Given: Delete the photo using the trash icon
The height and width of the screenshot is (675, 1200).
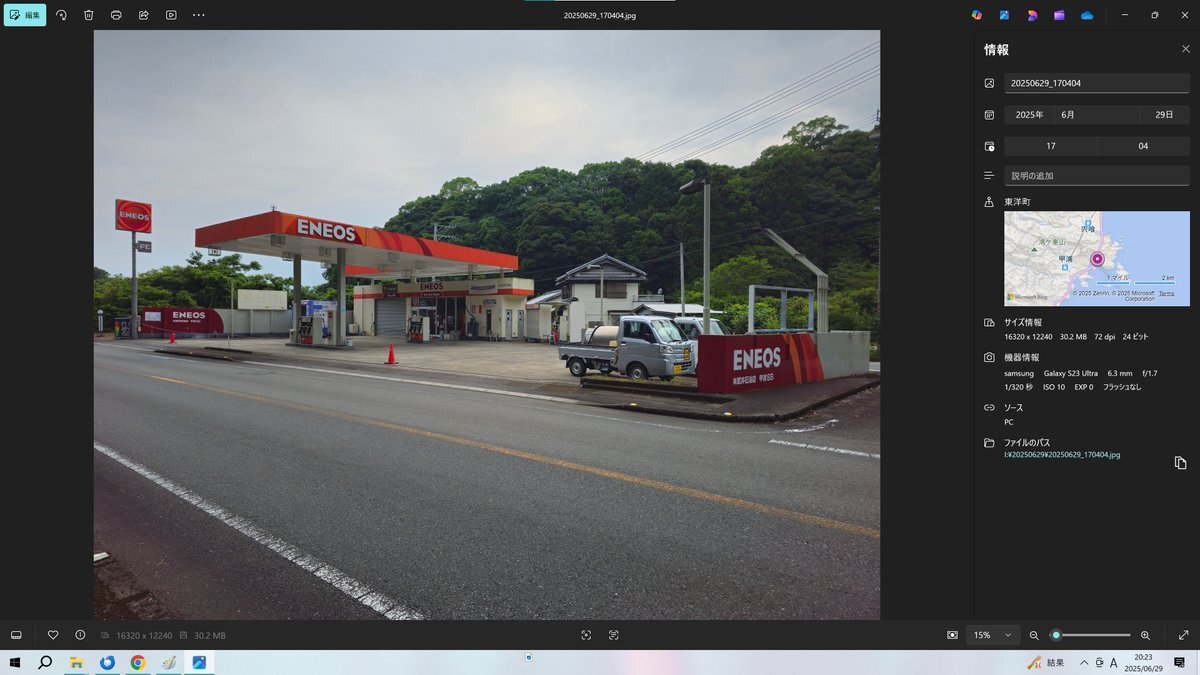Looking at the screenshot, I should pyautogui.click(x=89, y=15).
